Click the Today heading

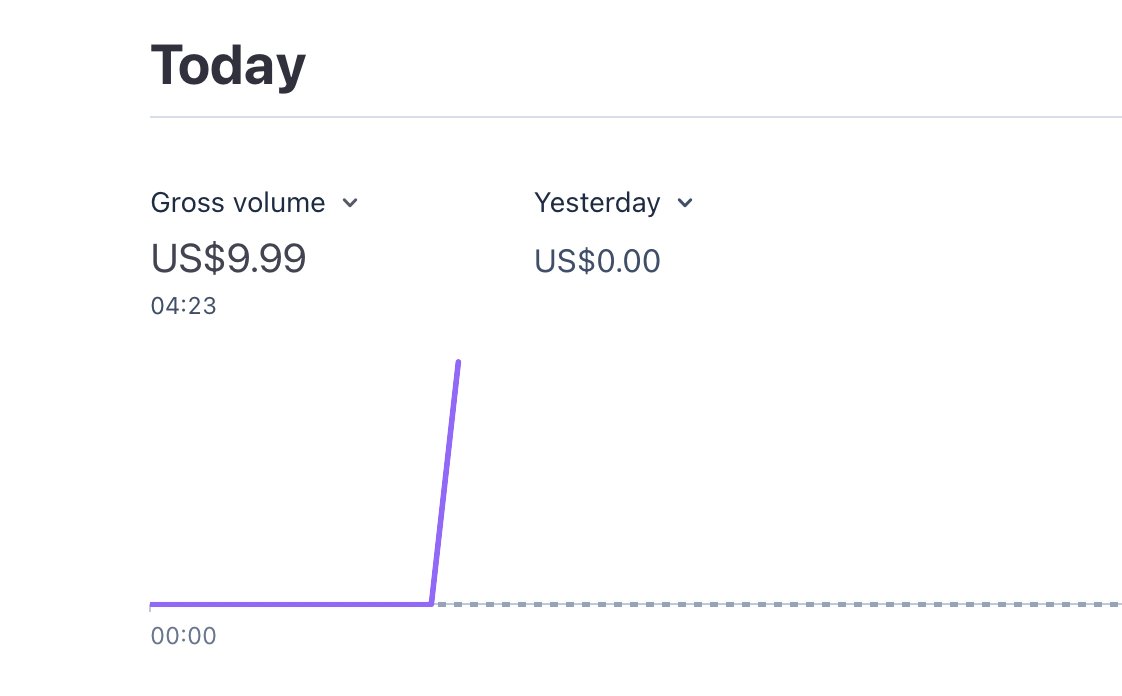point(228,66)
